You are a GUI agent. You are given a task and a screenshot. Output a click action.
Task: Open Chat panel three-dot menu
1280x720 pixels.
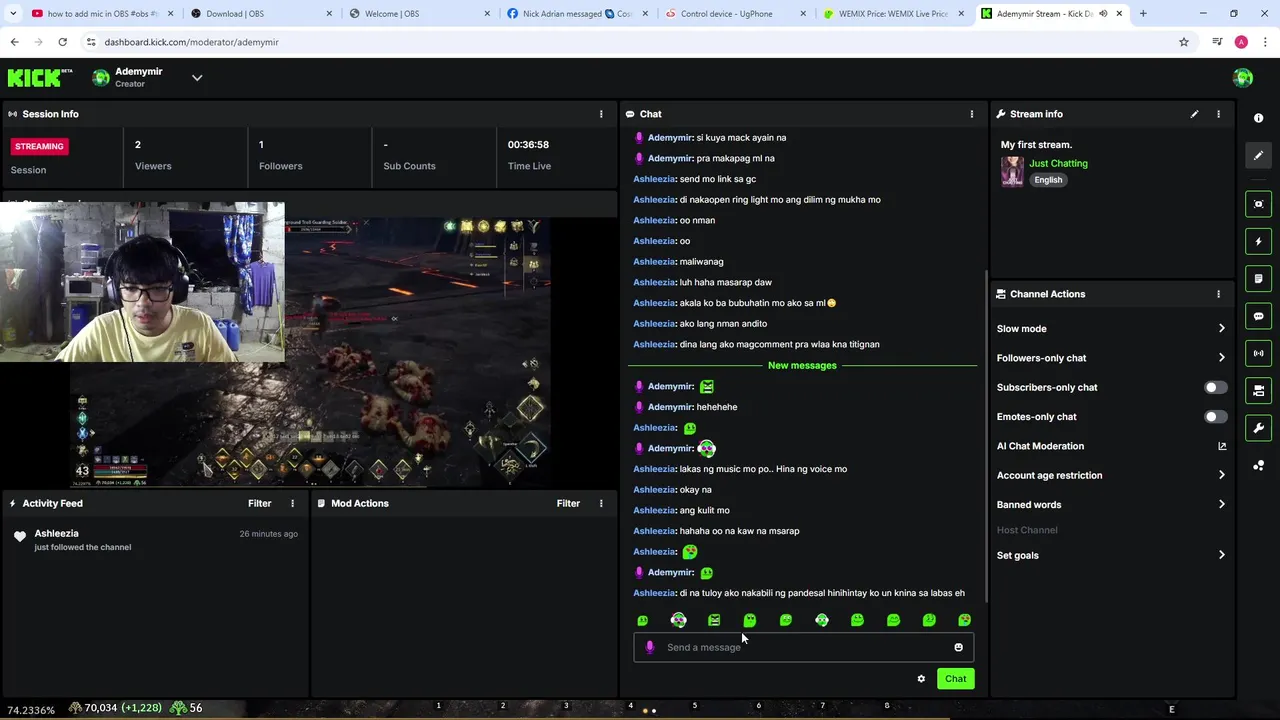971,114
